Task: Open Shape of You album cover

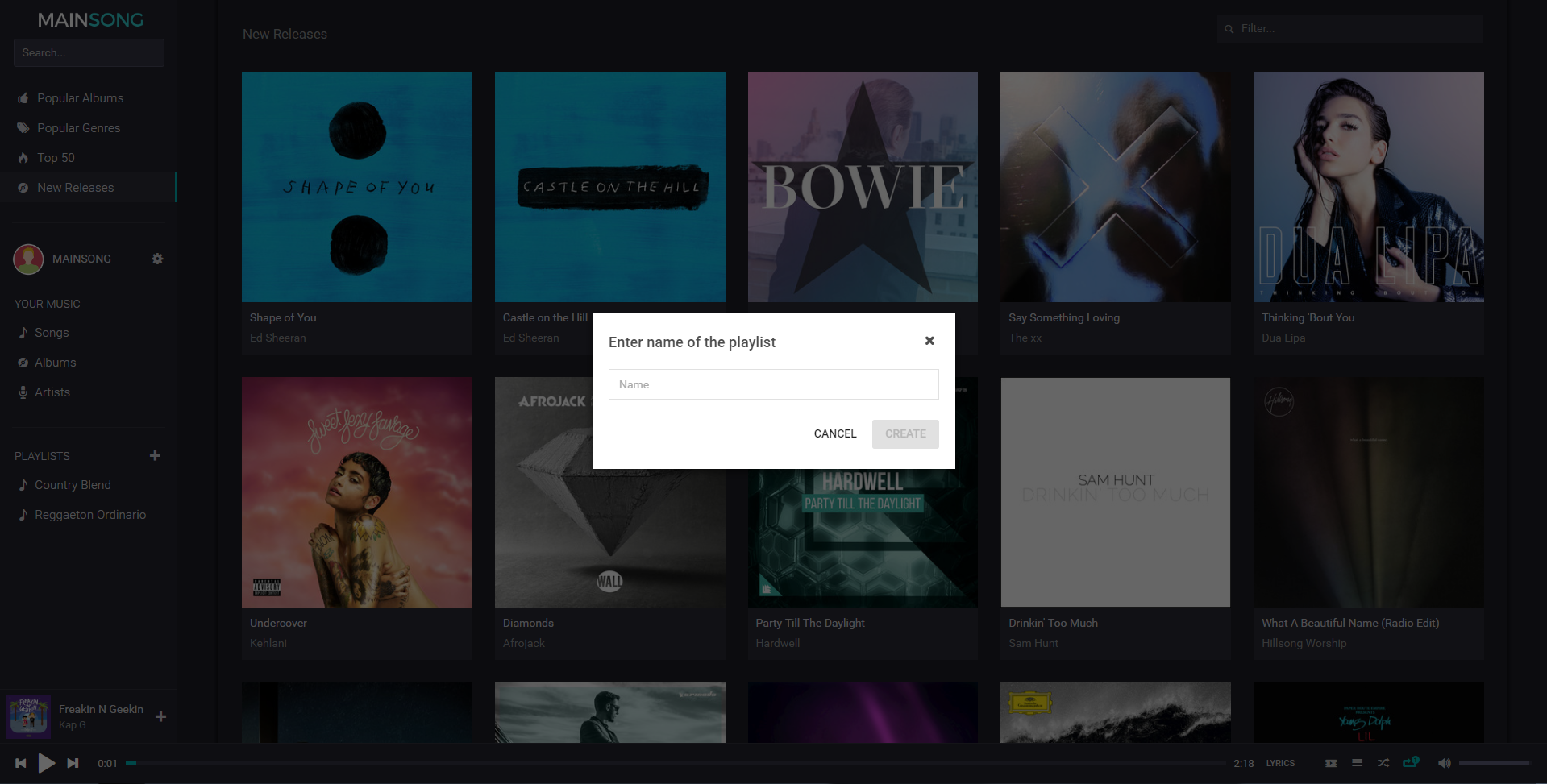Action: click(x=357, y=187)
